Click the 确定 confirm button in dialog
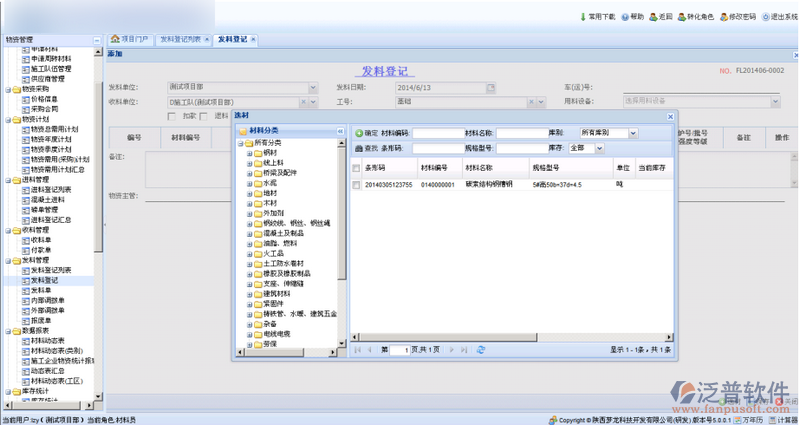This screenshot has height=425, width=800. click(366, 132)
